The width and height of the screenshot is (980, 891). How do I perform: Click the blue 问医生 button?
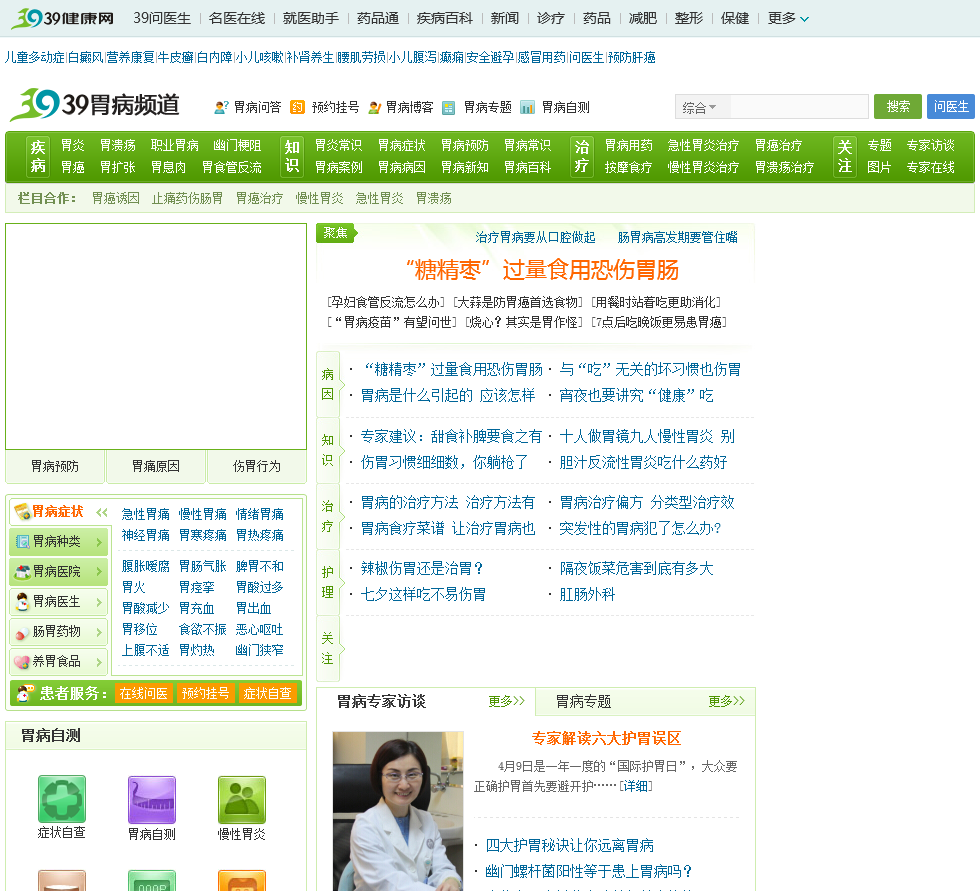click(951, 106)
